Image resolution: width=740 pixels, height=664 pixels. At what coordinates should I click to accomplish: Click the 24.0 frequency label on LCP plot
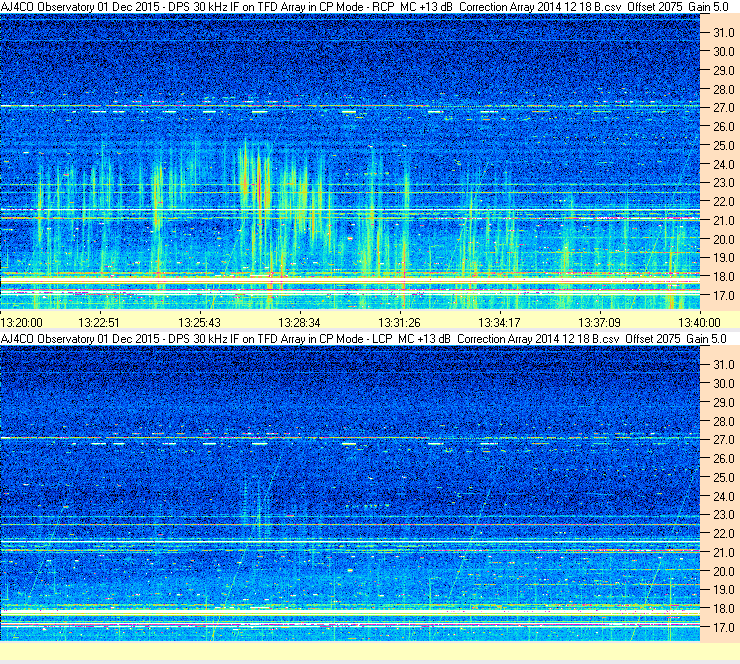[x=723, y=496]
